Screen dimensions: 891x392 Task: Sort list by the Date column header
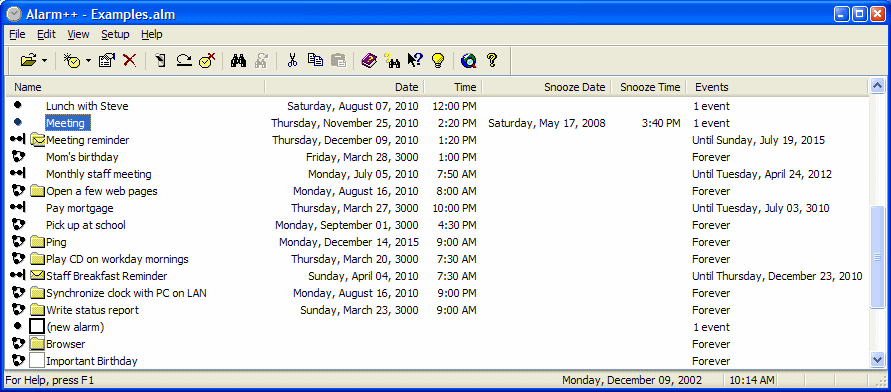[345, 87]
